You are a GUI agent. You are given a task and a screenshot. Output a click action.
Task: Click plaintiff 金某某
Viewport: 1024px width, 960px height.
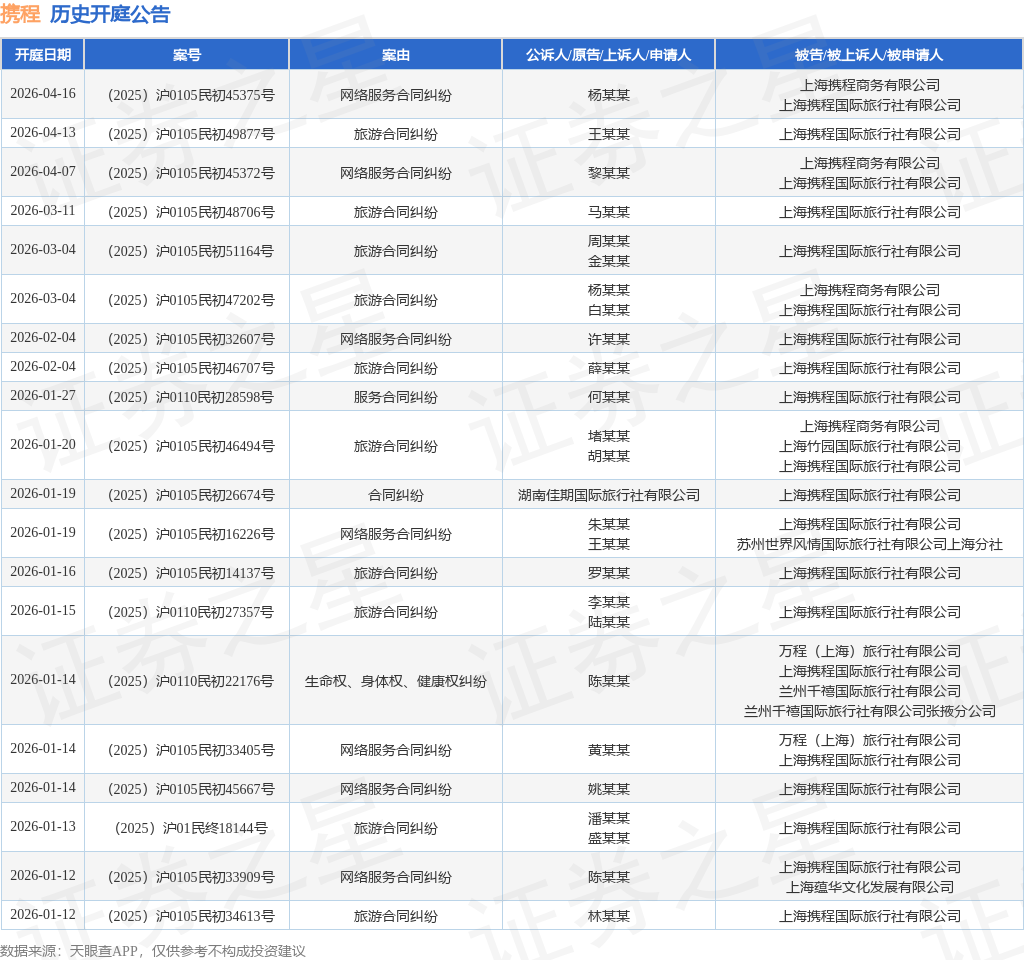(x=609, y=261)
